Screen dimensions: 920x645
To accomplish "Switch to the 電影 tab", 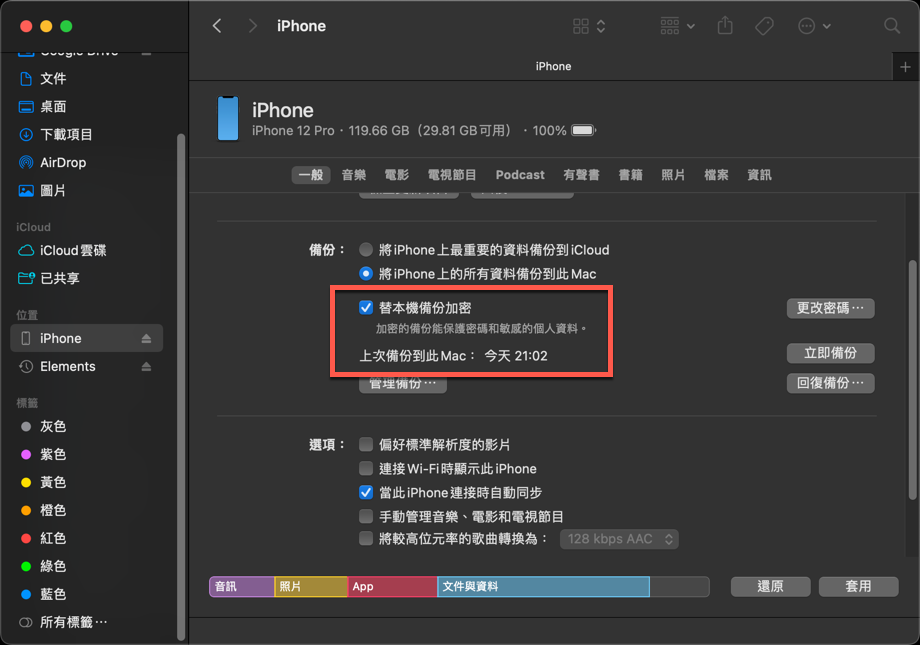I will click(397, 175).
